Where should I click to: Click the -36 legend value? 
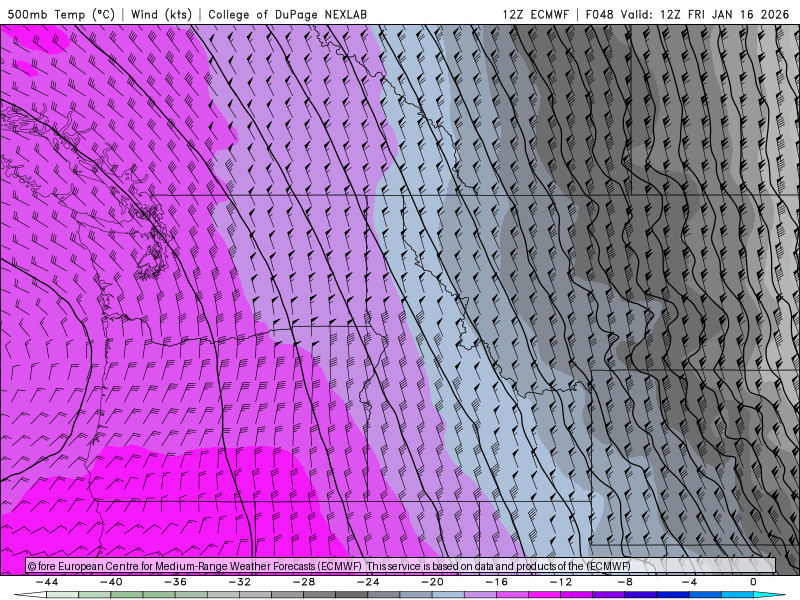point(175,582)
